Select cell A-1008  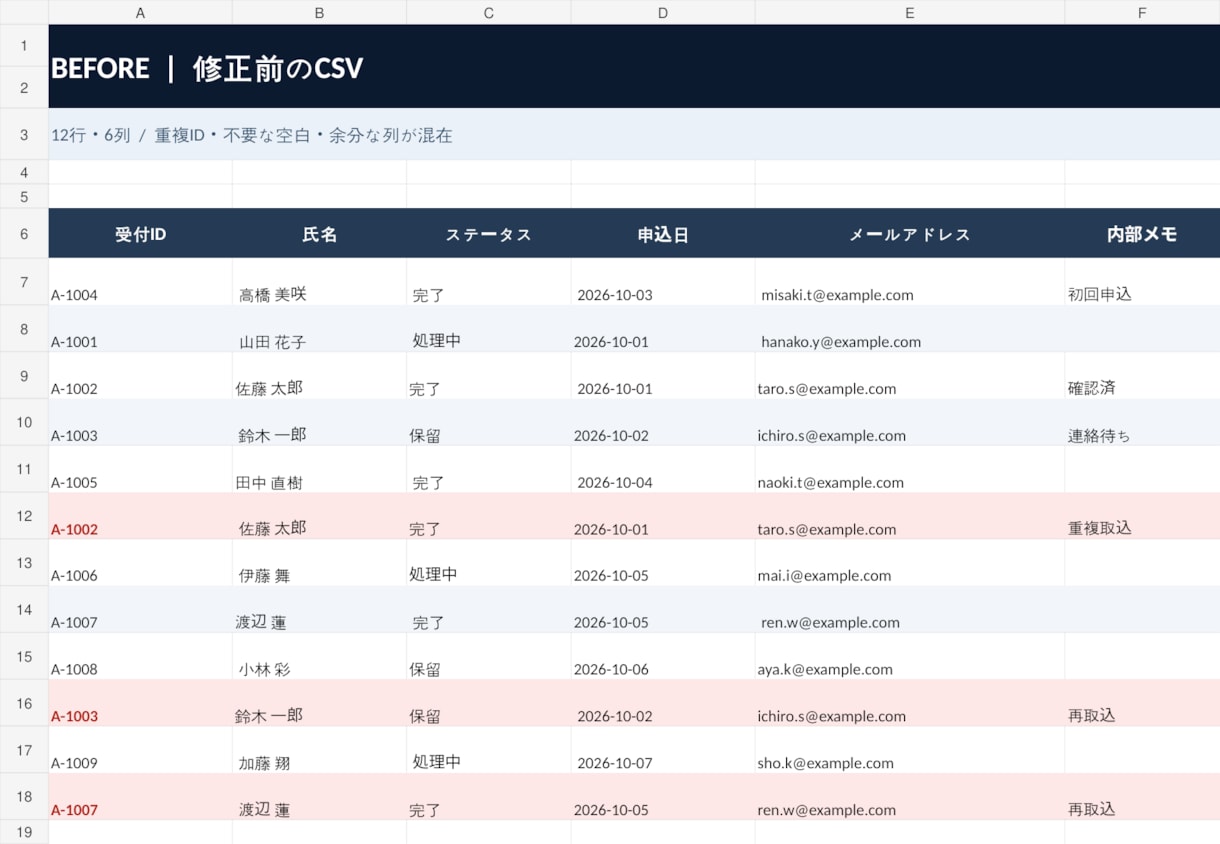(140, 656)
